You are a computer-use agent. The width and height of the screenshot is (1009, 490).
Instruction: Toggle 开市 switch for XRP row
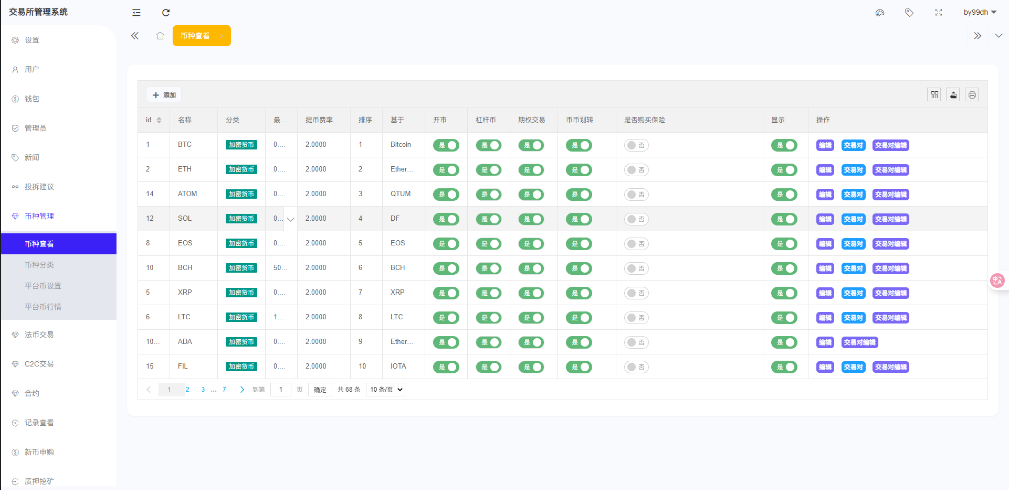pos(446,293)
